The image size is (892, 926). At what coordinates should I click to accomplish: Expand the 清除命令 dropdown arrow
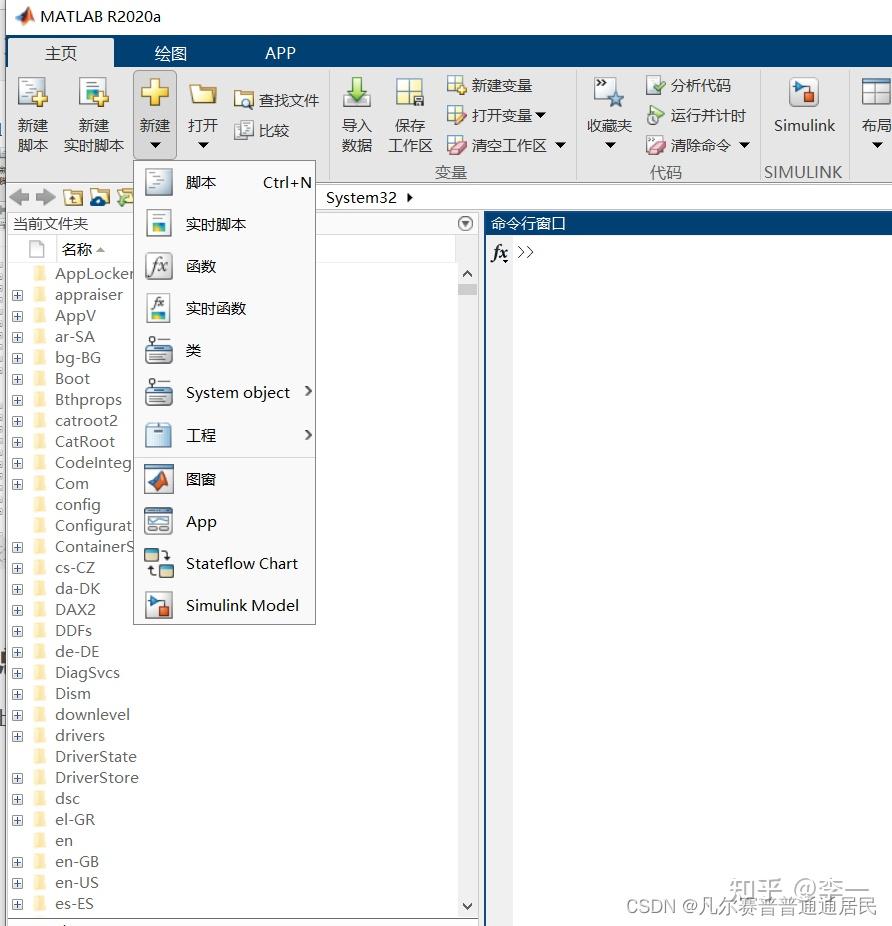pyautogui.click(x=744, y=144)
